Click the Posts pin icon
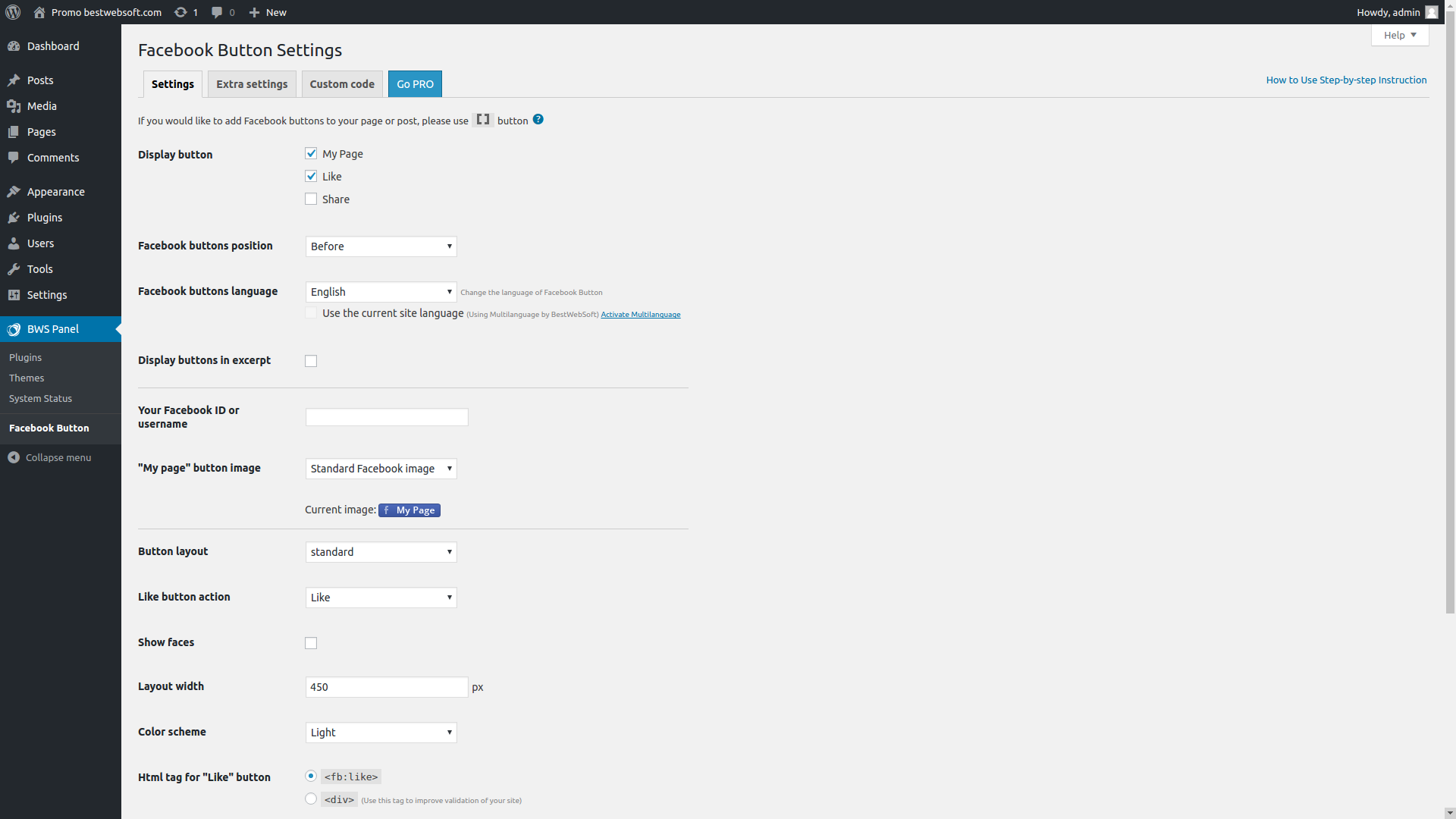Screen dimensions: 1456x819 [x=14, y=80]
